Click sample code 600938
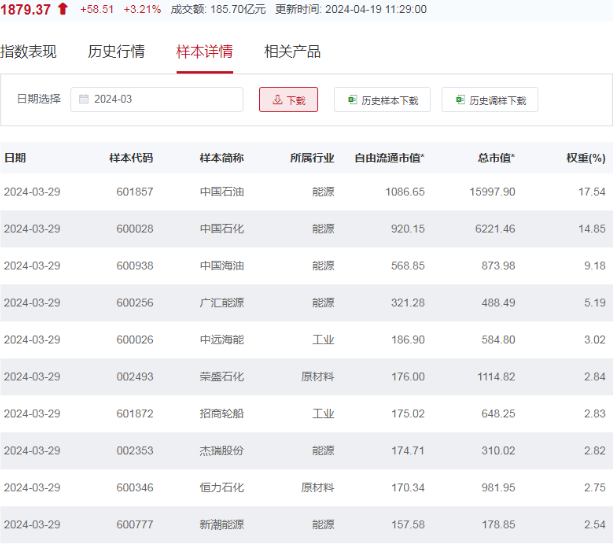Viewport: 616px width, 544px height. tap(135, 266)
